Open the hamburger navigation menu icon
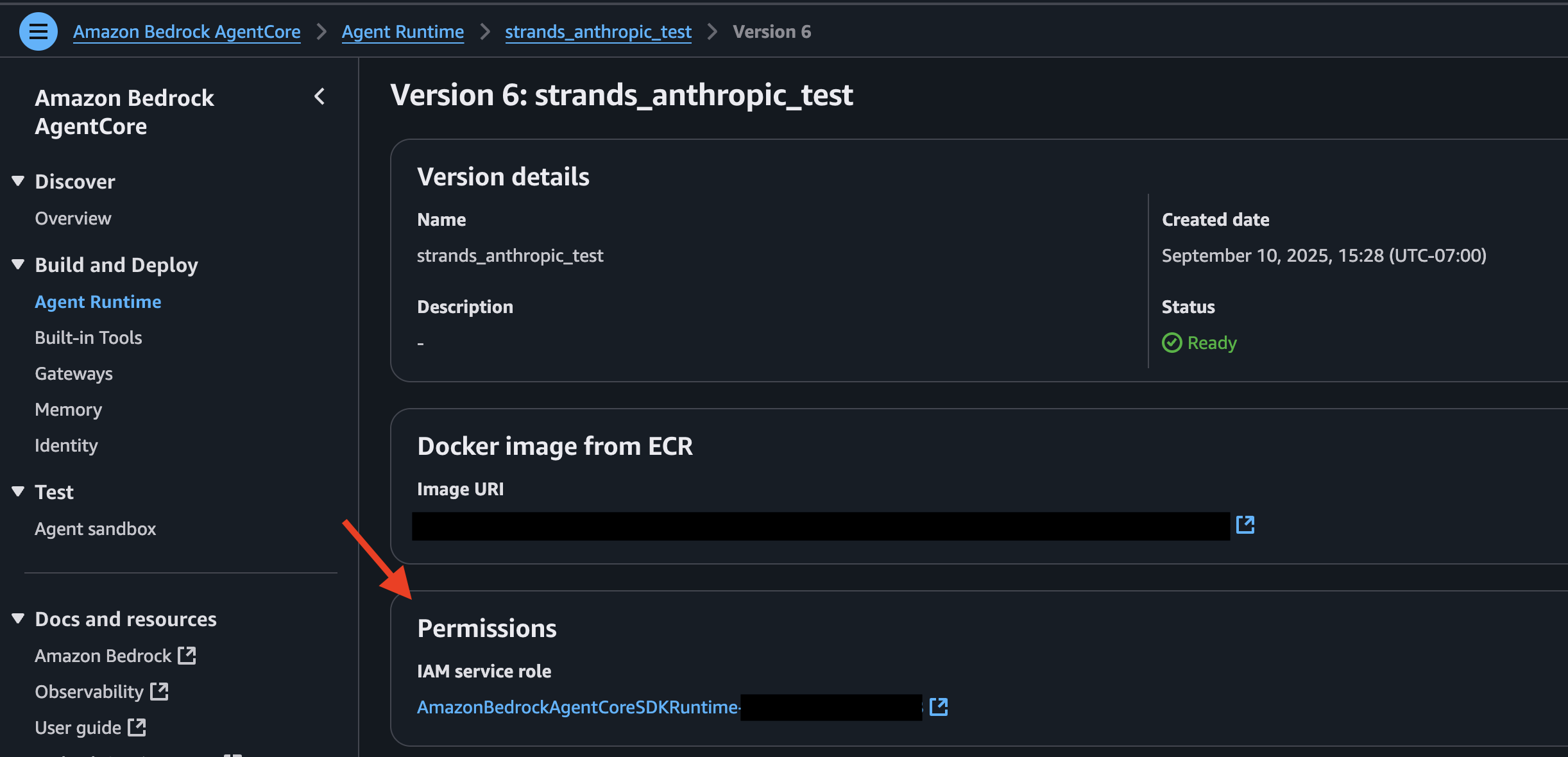This screenshot has height=757, width=1568. point(38,31)
